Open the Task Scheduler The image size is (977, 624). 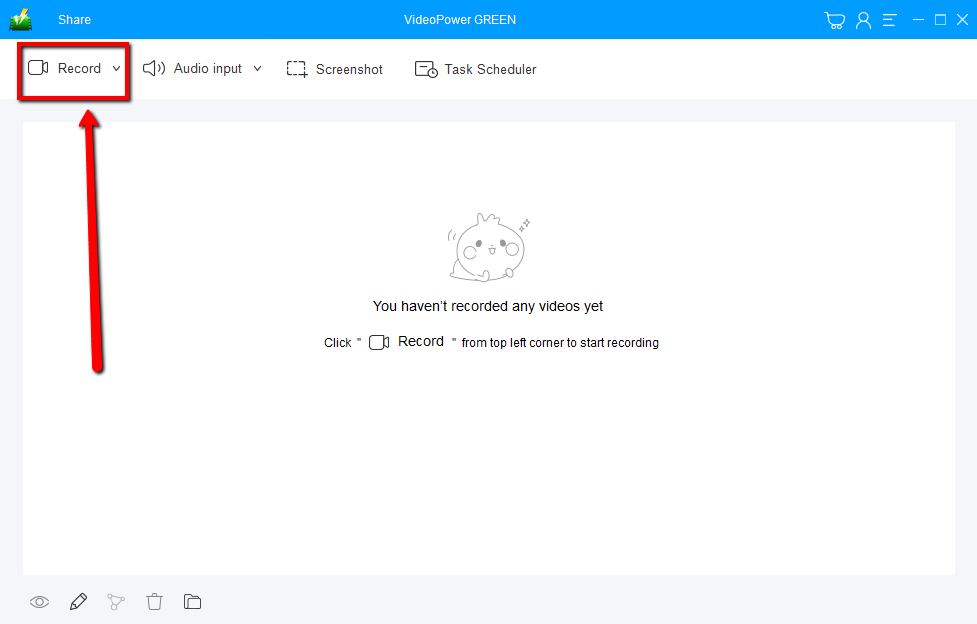[x=476, y=69]
